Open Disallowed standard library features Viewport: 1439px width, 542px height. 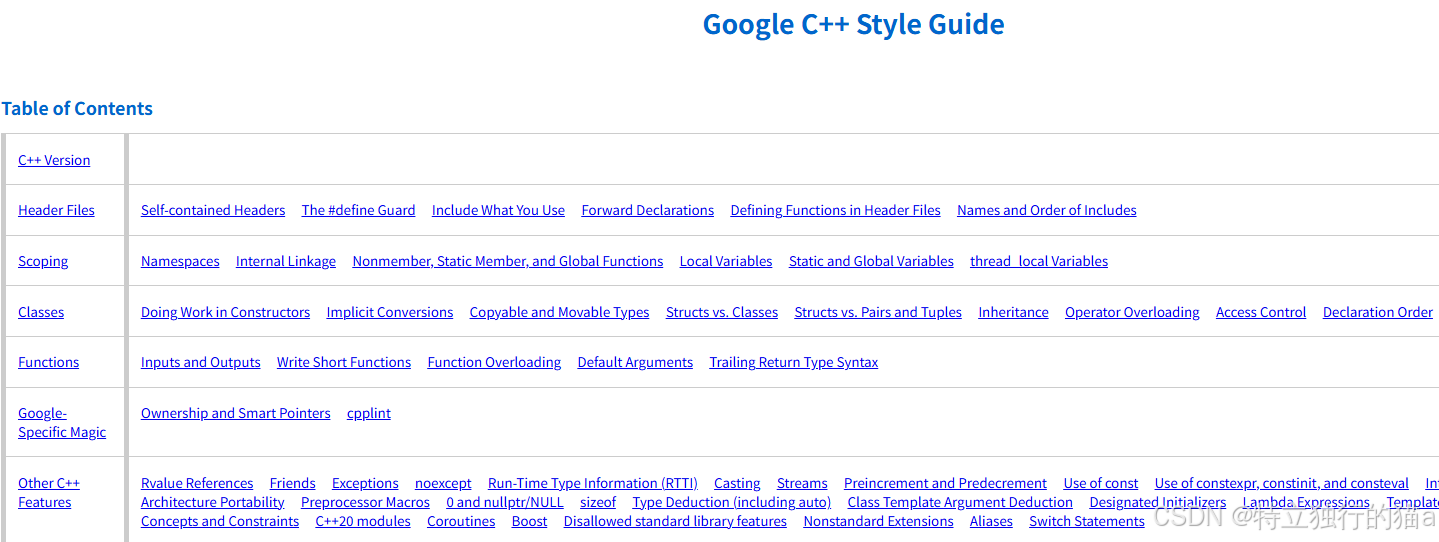[x=675, y=521]
